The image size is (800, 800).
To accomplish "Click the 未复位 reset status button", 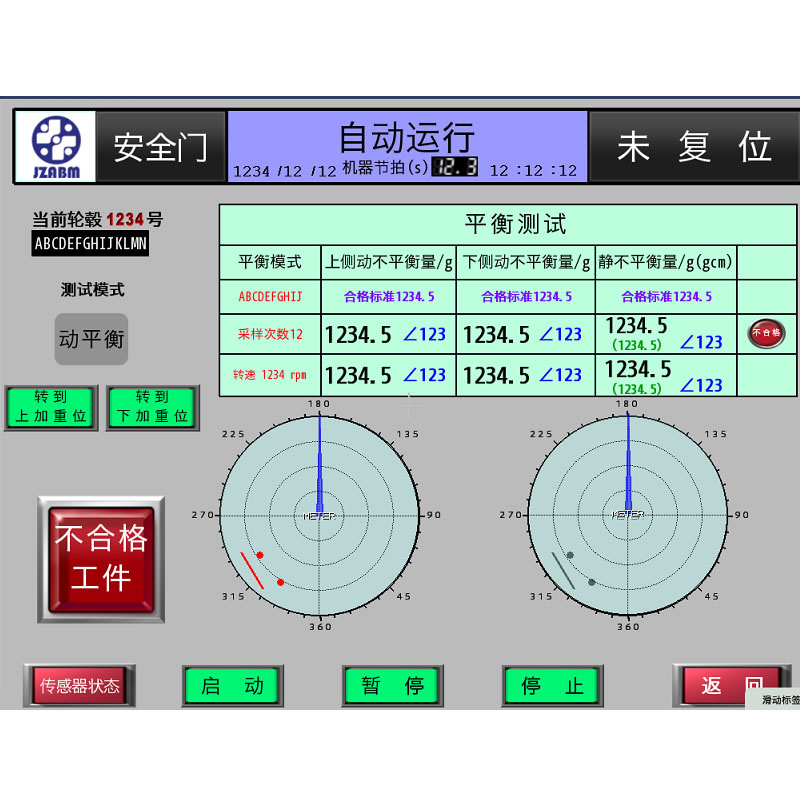I will [x=693, y=147].
